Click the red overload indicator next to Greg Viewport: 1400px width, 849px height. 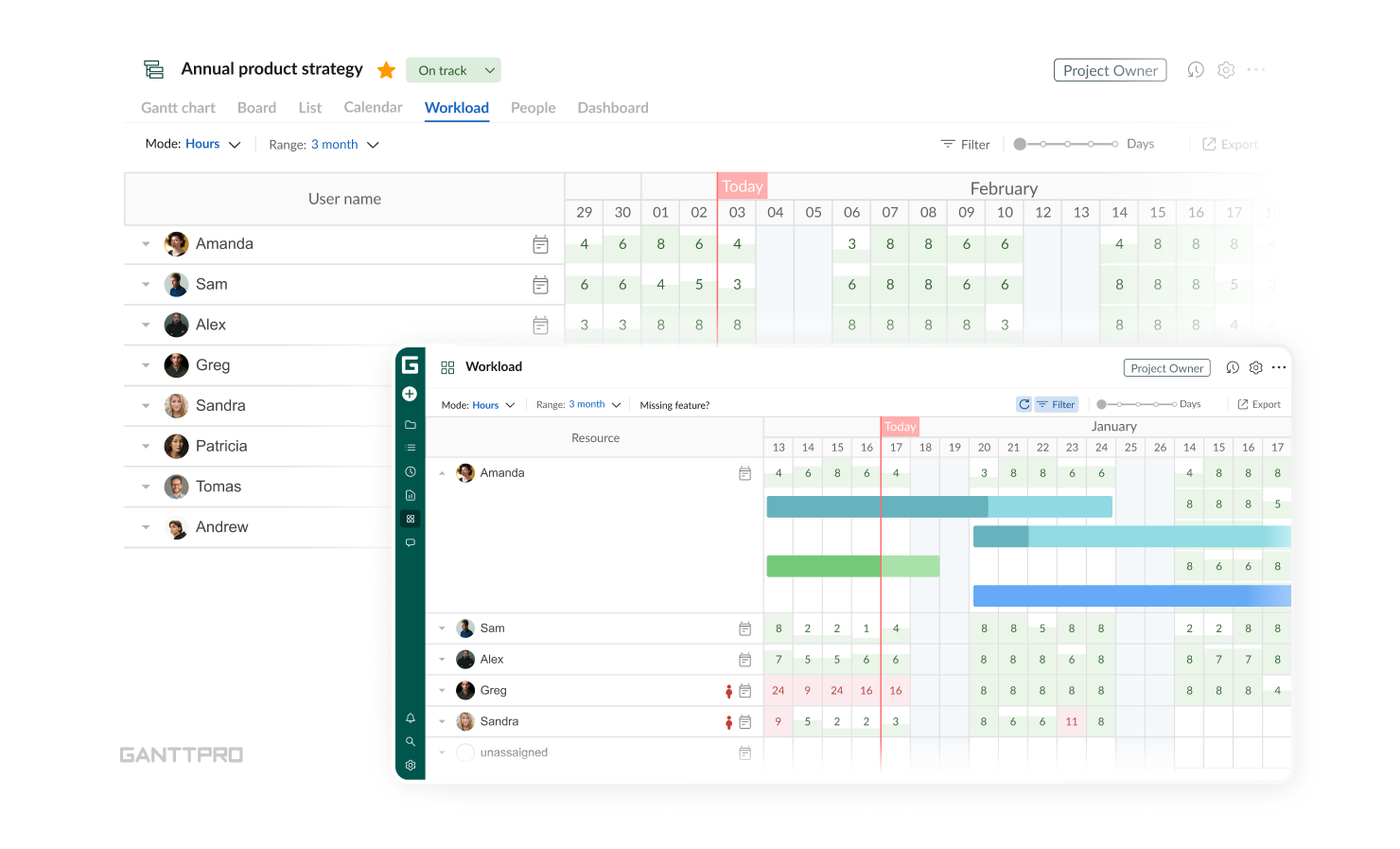[729, 690]
